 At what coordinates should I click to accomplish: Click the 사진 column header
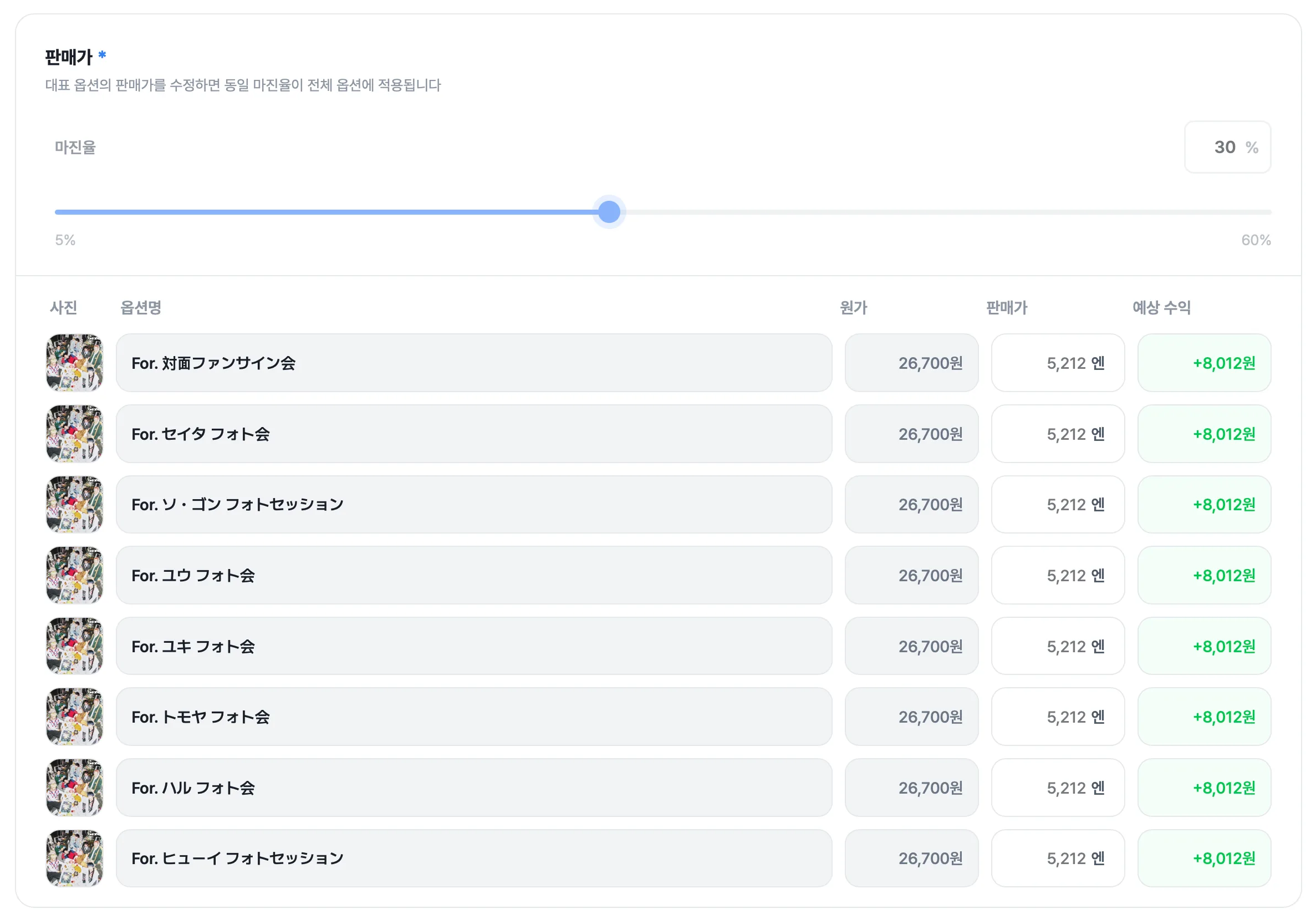click(64, 307)
